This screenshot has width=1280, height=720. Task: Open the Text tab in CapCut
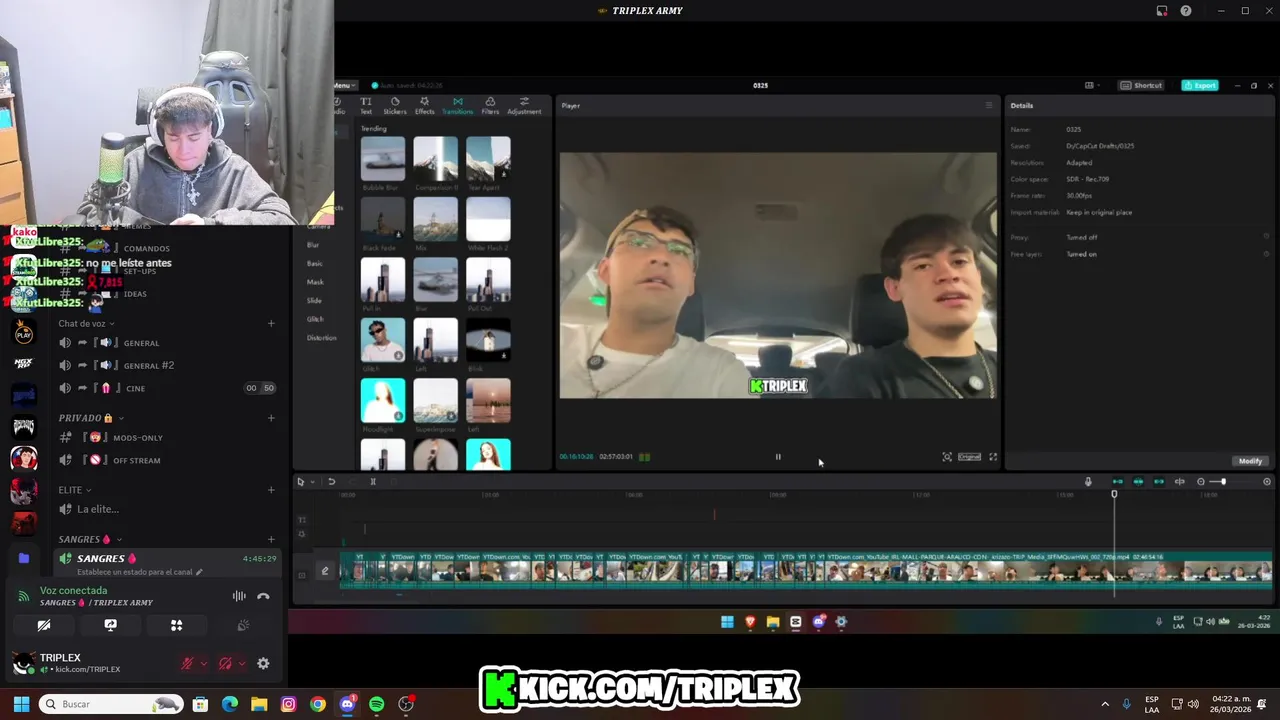pyautogui.click(x=366, y=105)
